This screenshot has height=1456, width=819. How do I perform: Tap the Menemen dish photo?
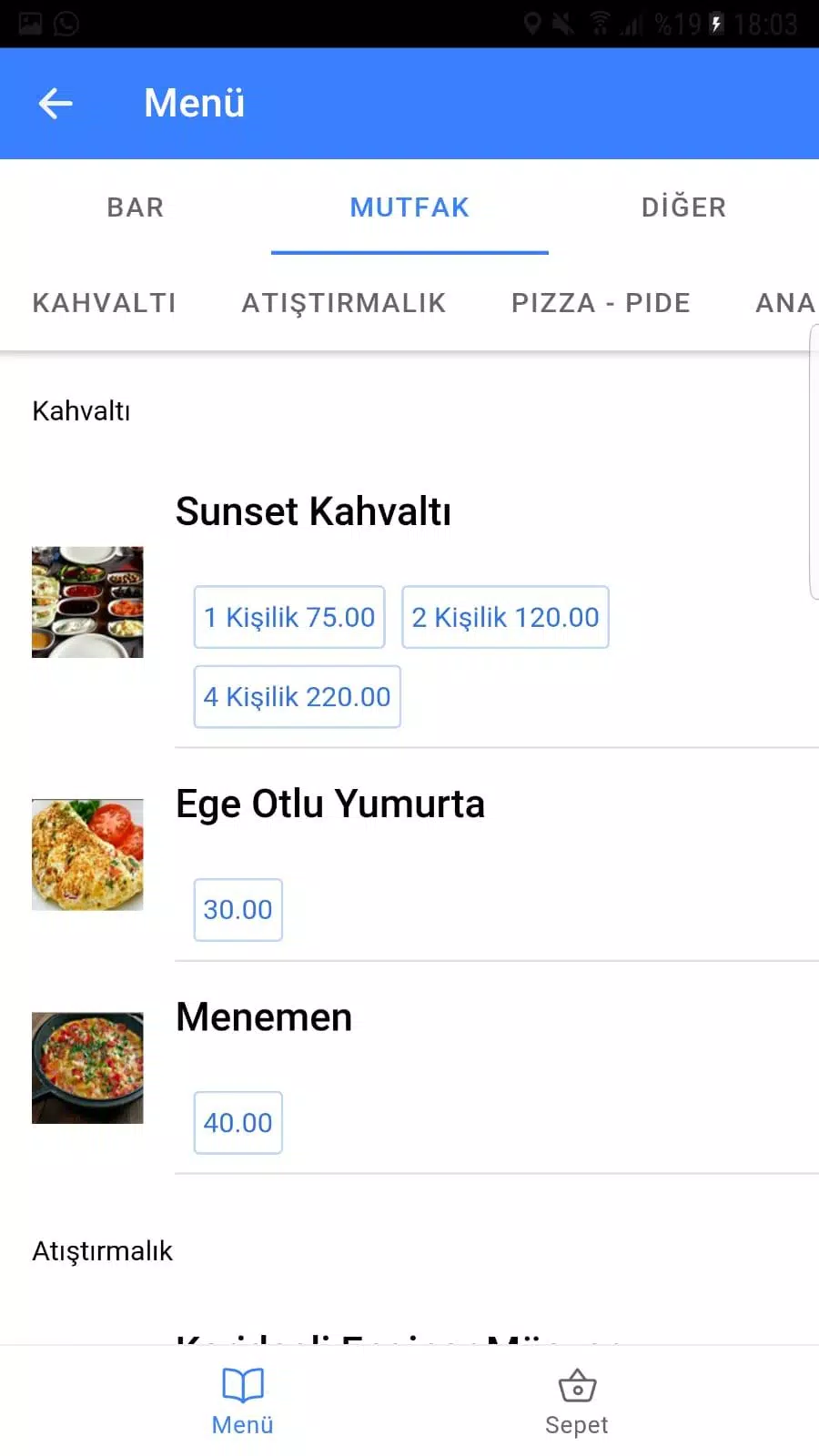[87, 1067]
